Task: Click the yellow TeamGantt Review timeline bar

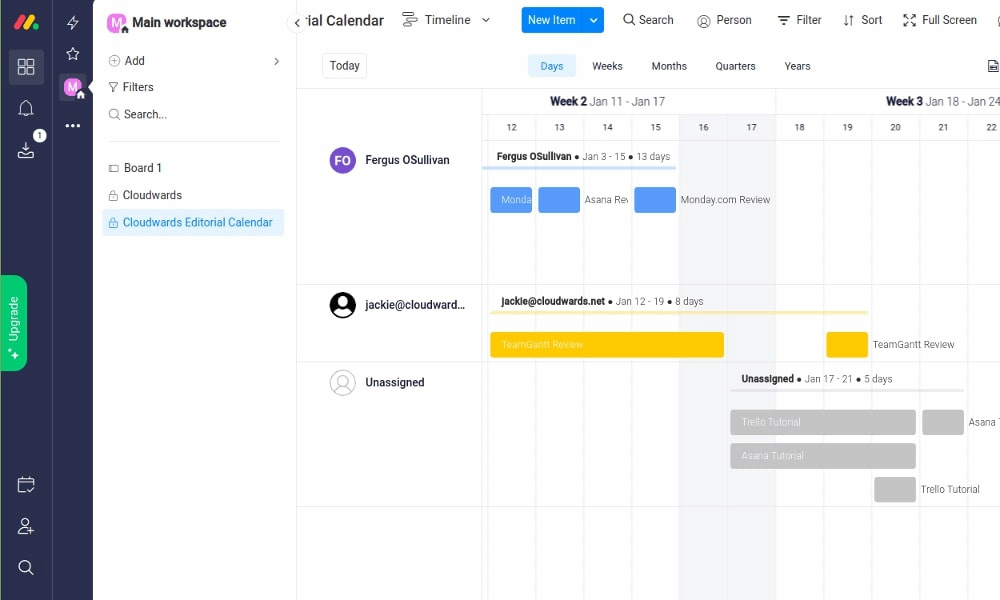Action: coord(607,344)
